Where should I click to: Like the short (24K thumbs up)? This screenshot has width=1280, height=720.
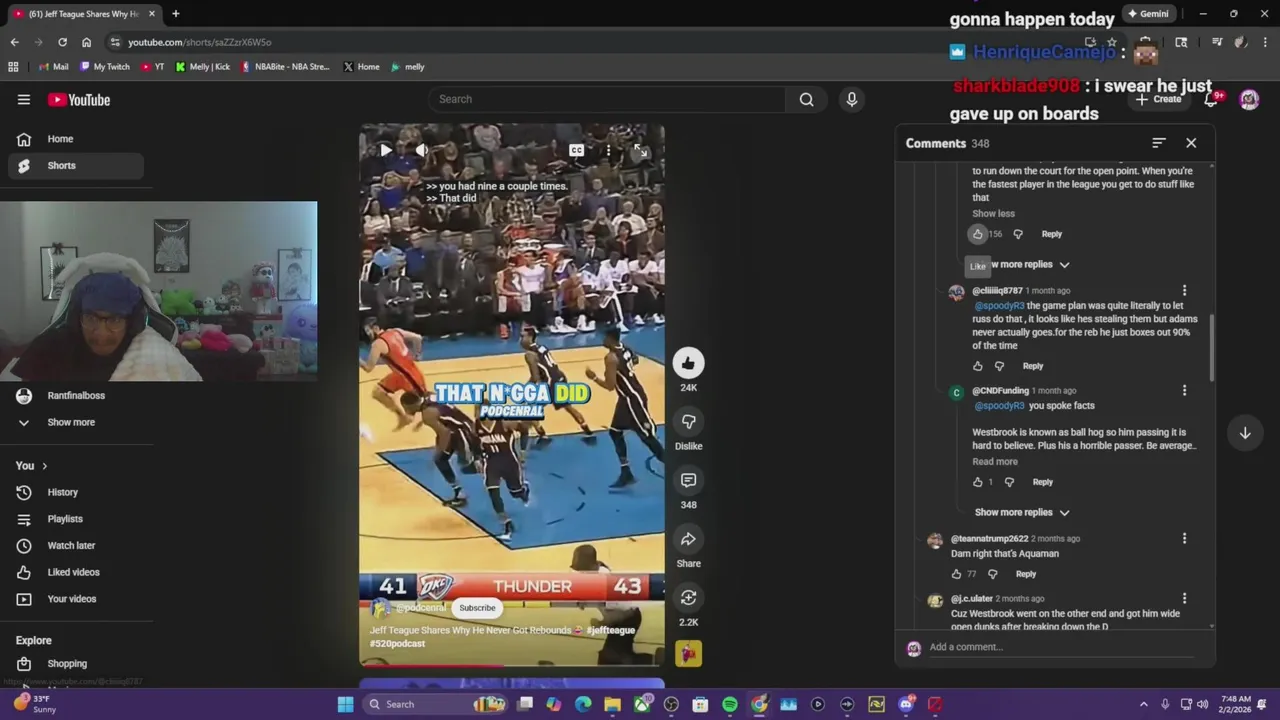pyautogui.click(x=688, y=363)
